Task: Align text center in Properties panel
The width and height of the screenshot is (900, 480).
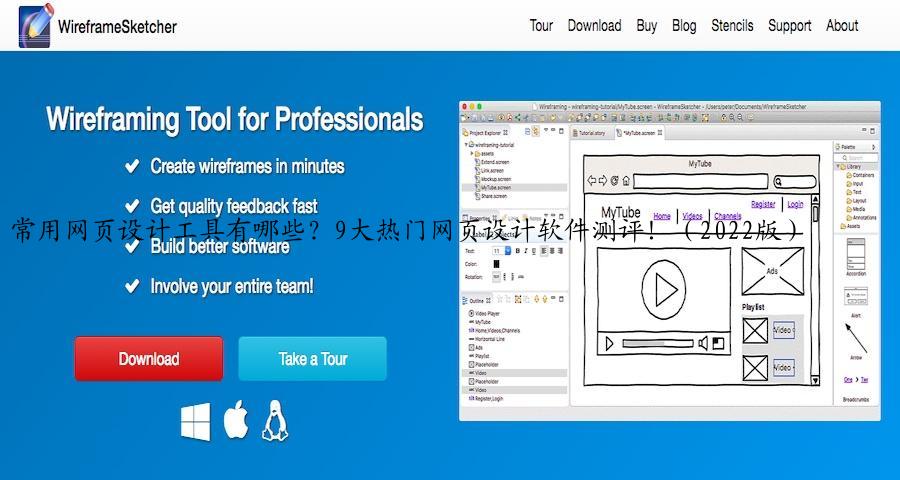Action: click(x=552, y=251)
